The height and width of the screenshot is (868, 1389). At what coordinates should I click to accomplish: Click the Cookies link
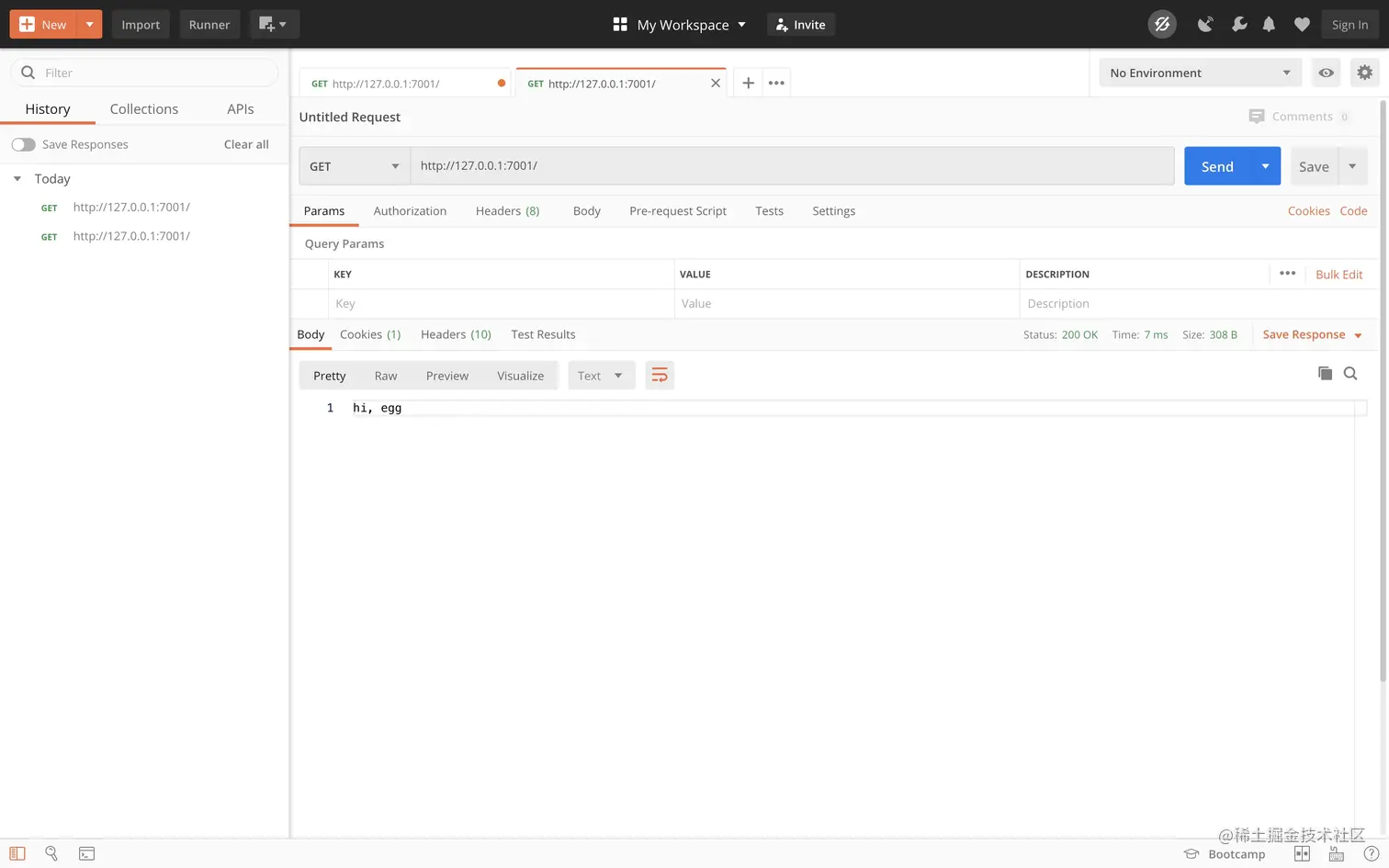pyautogui.click(x=1308, y=211)
